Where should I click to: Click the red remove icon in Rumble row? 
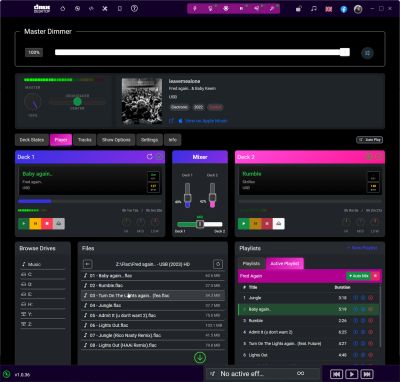pos(370,321)
